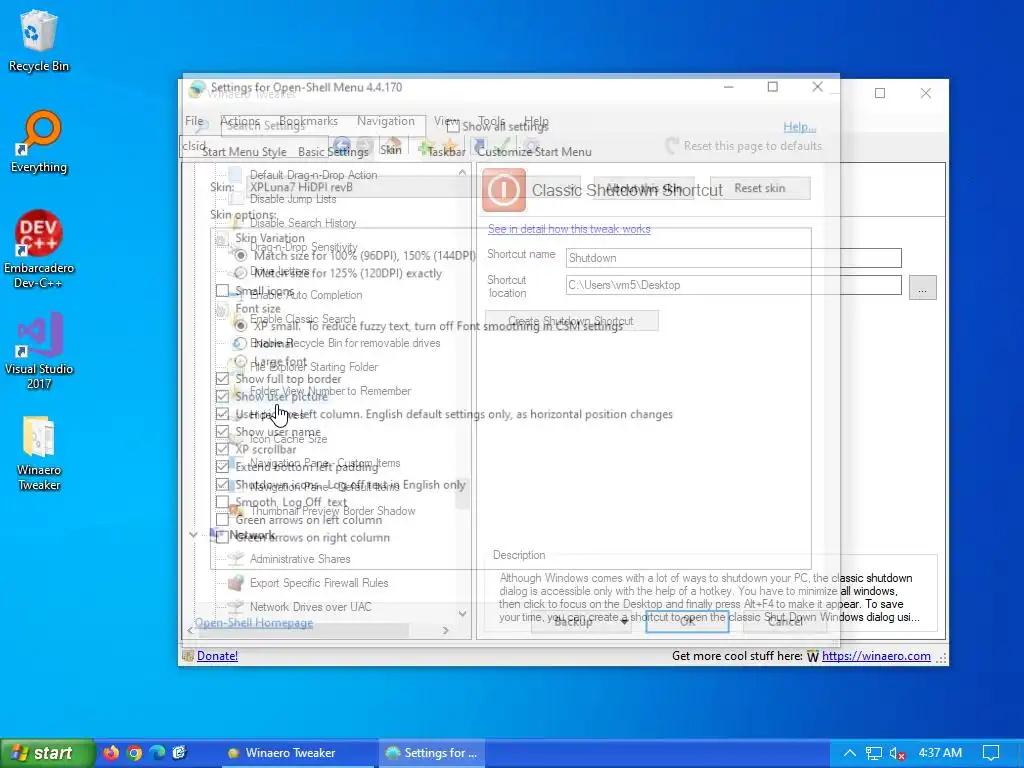This screenshot has width=1024, height=768.
Task: Click the Donate! link
Action: [217, 656]
